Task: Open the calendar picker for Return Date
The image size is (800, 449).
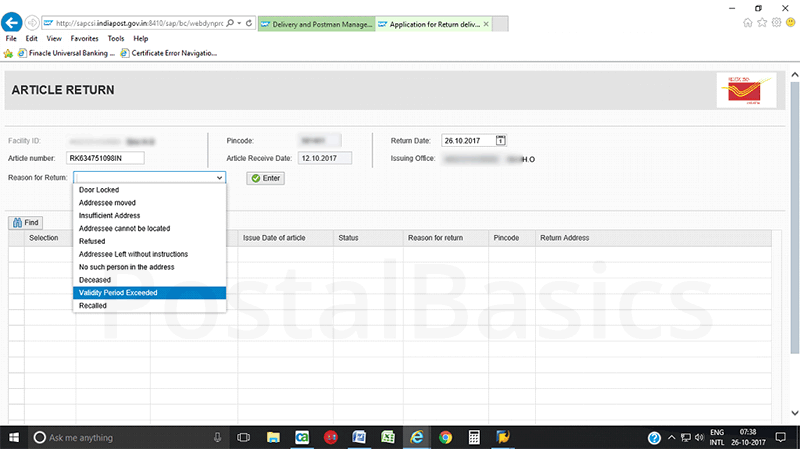Action: (x=501, y=141)
